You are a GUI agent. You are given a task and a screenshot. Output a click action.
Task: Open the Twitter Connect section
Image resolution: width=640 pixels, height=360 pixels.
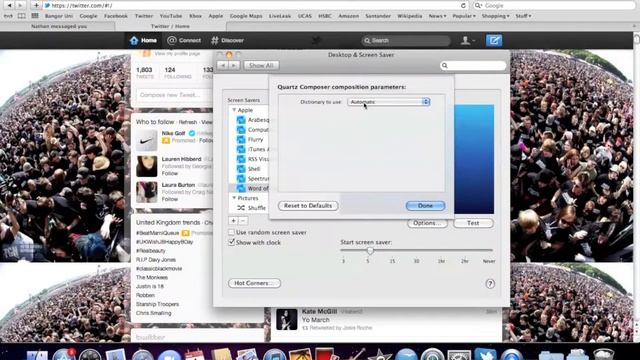click(x=184, y=40)
